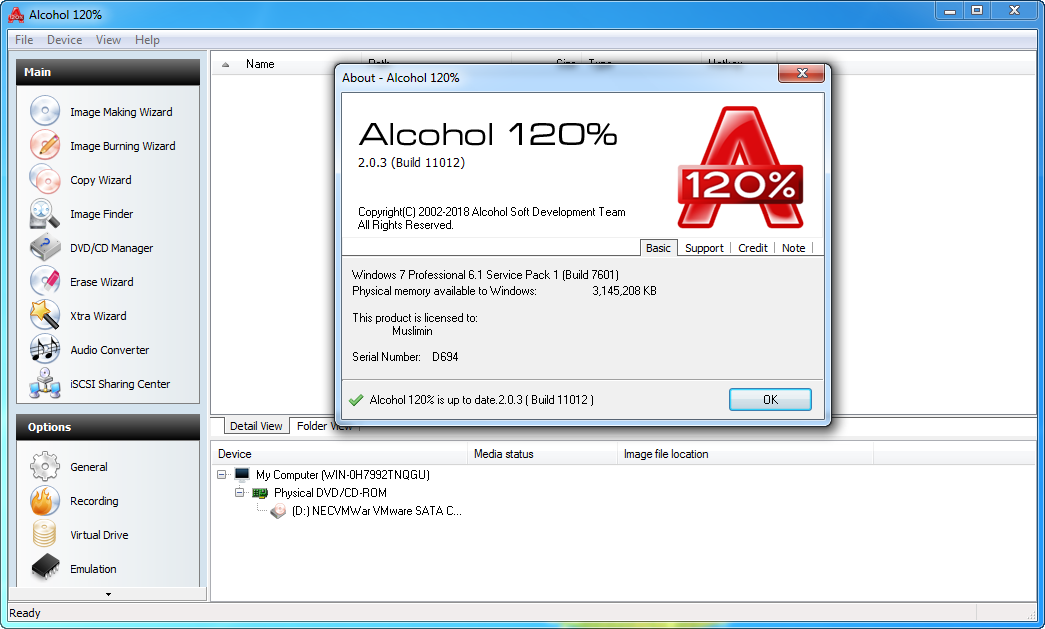Open the File menu
This screenshot has height=629, width=1045.
point(24,40)
